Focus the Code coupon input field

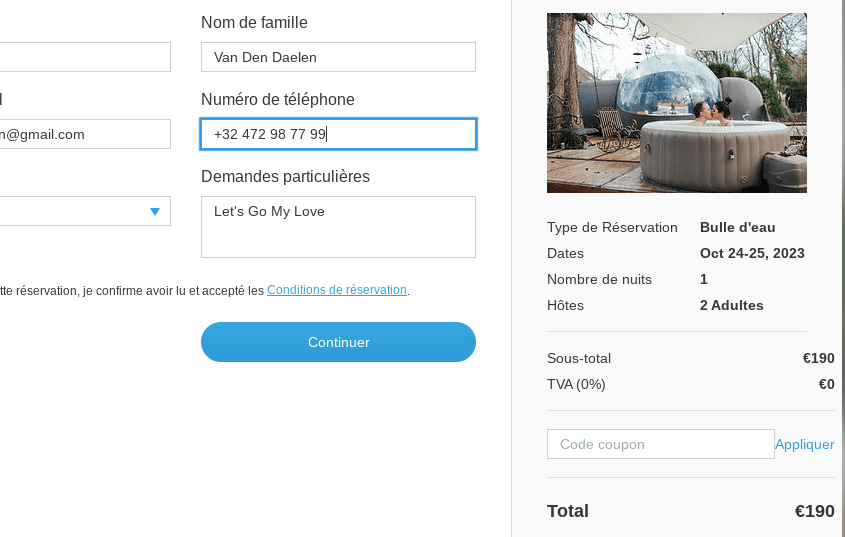660,444
